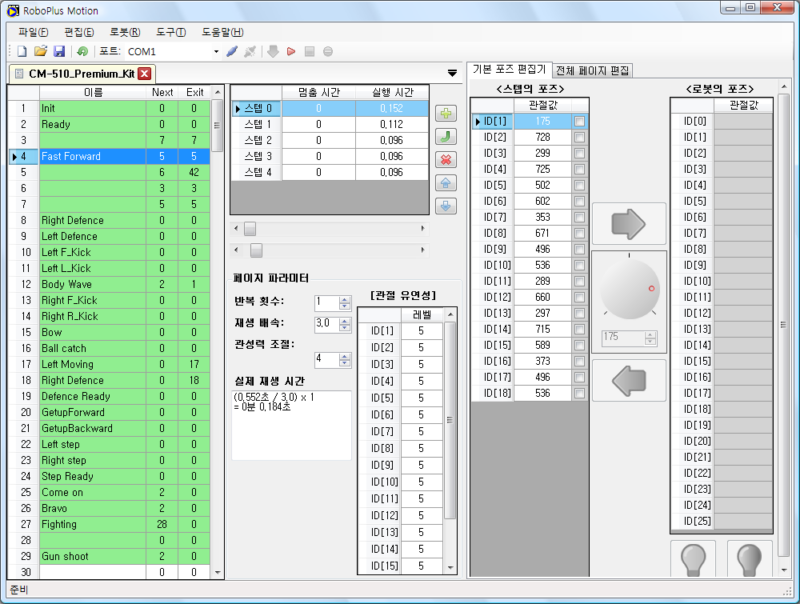Click the motion page list scroll-down arrow
The width and height of the screenshot is (800, 604).
click(218, 572)
